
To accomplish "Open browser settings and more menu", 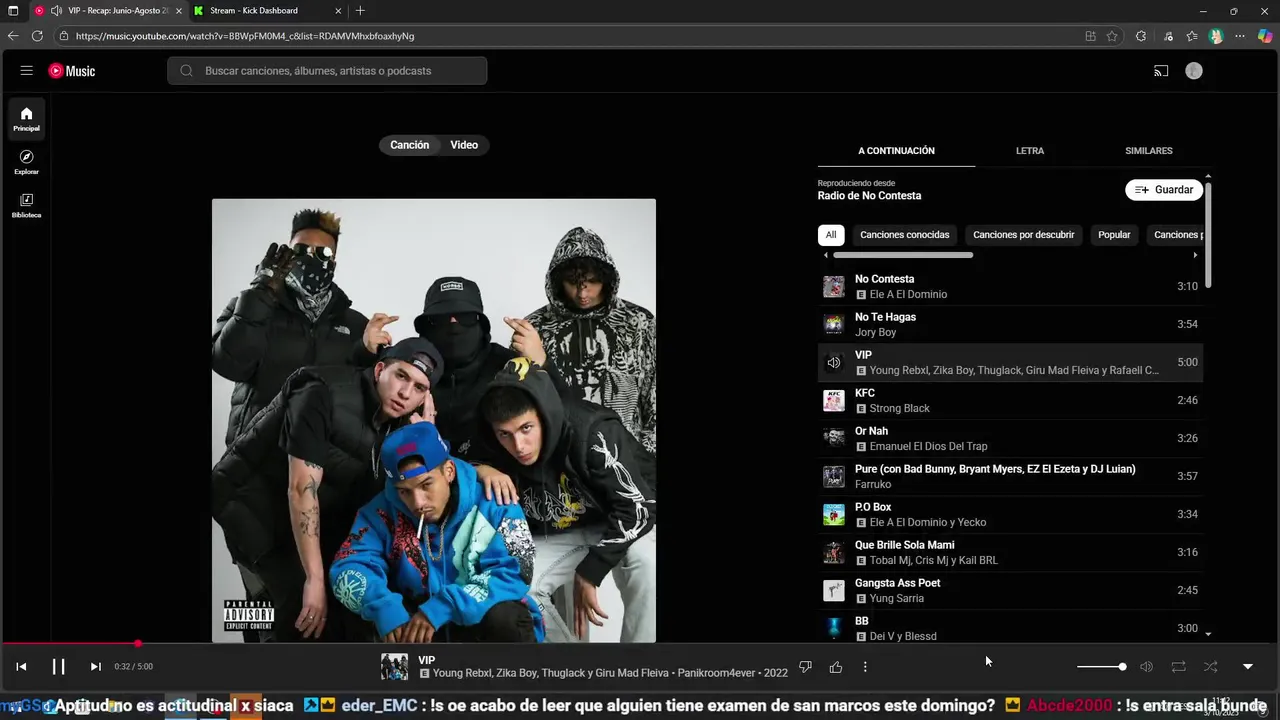I will [x=1240, y=36].
